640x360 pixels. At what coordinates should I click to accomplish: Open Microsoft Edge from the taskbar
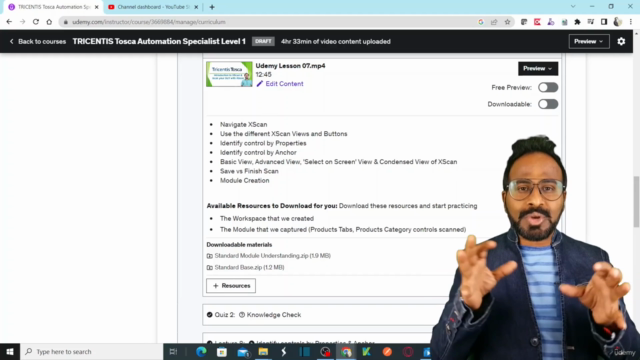pyautogui.click(x=201, y=351)
